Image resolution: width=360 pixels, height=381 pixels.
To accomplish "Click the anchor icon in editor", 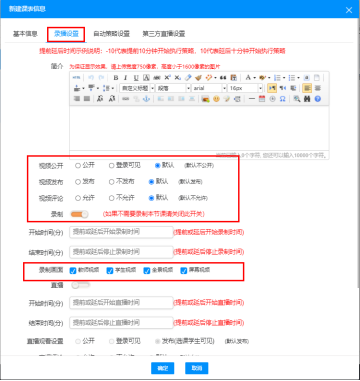I will click(x=146, y=99).
